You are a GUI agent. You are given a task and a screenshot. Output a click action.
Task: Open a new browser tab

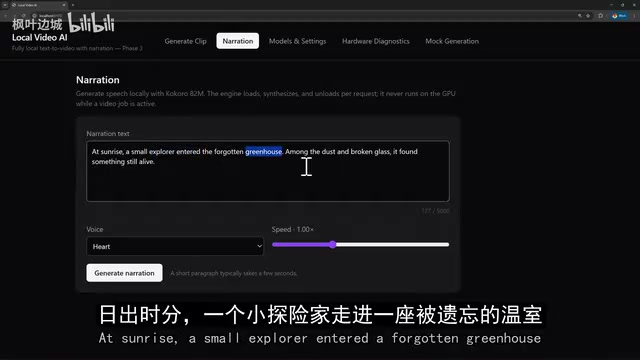pos(73,5)
